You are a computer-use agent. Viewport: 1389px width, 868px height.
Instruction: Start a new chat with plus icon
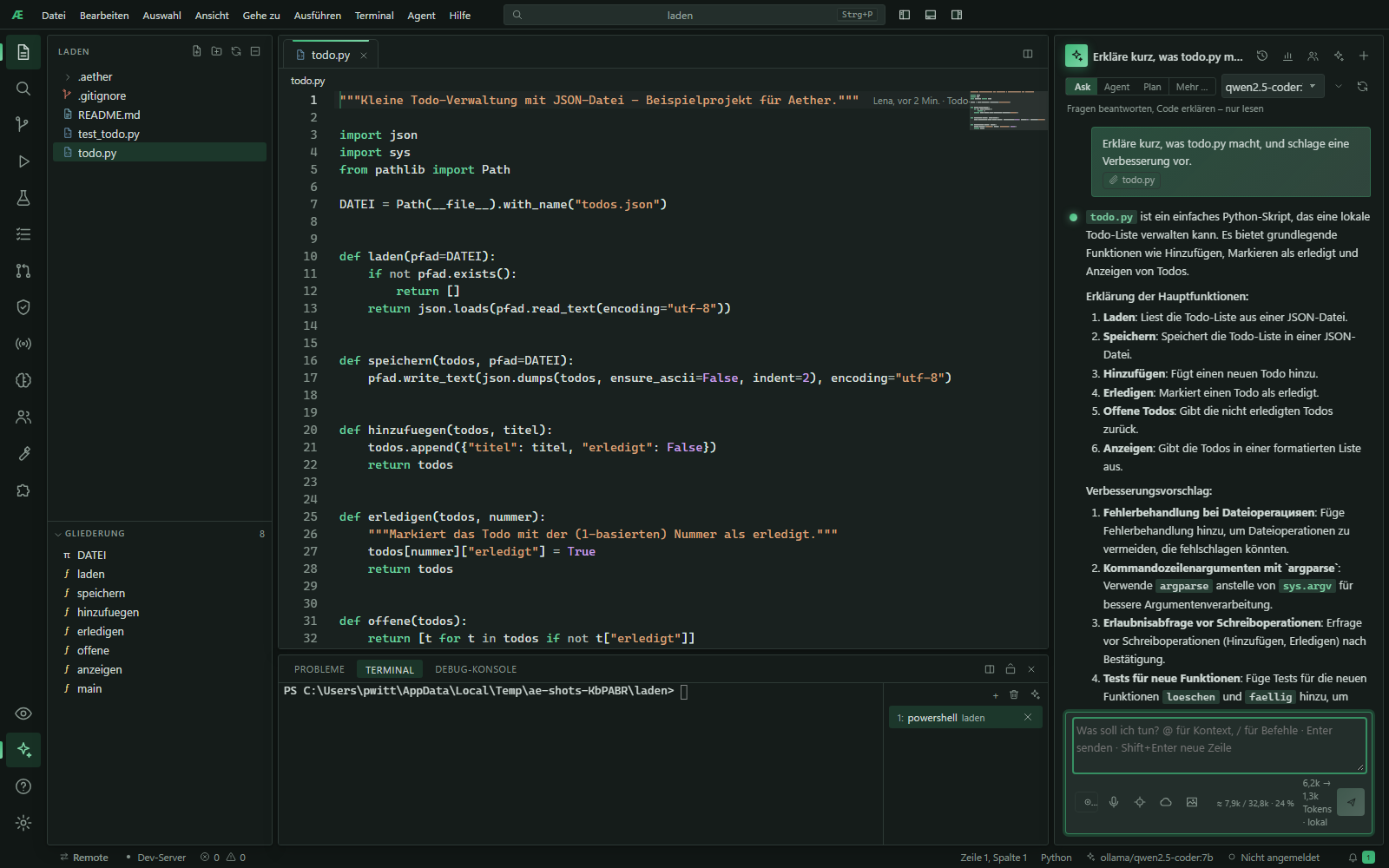(1364, 56)
